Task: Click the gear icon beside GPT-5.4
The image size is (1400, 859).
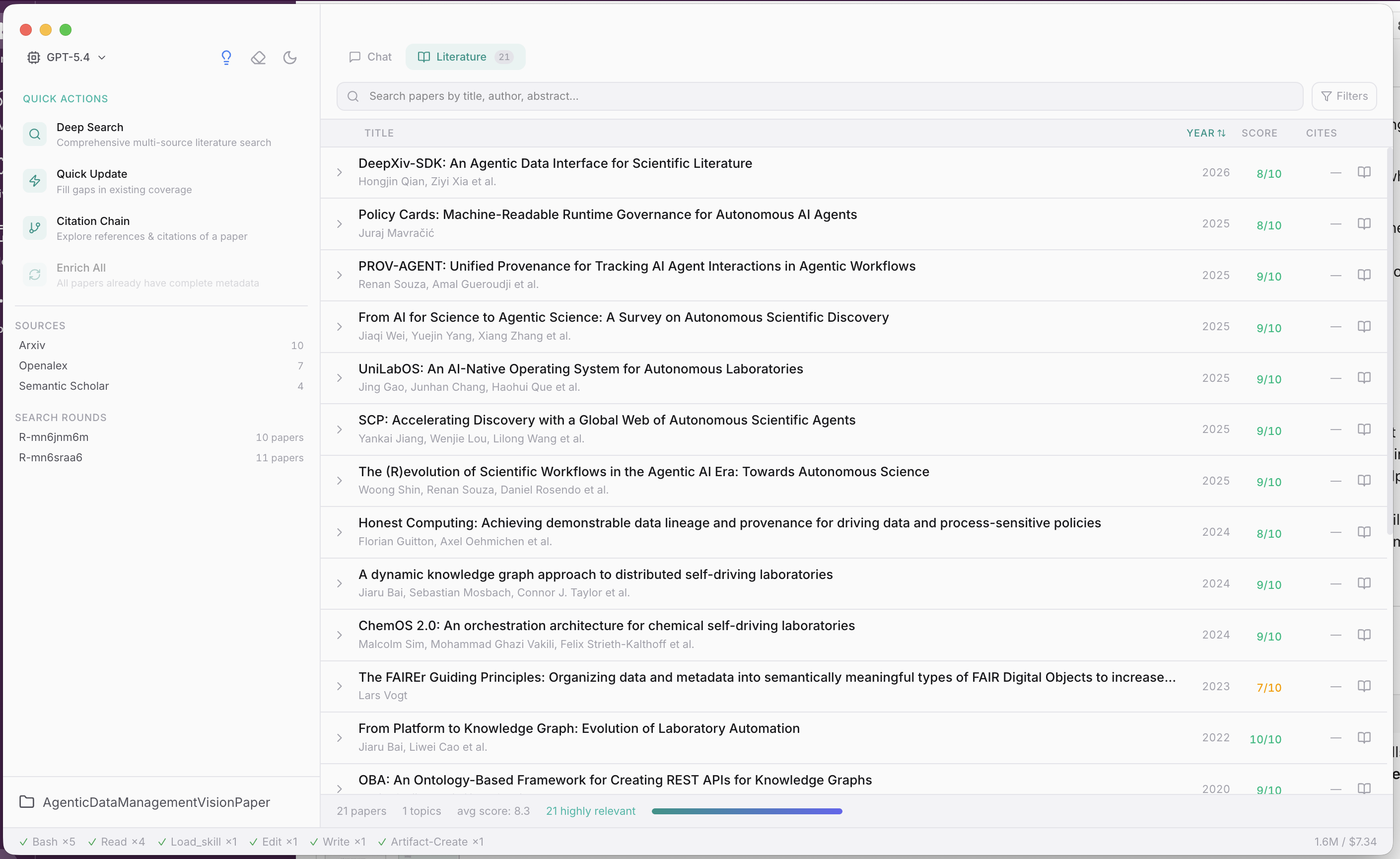Action: point(33,57)
